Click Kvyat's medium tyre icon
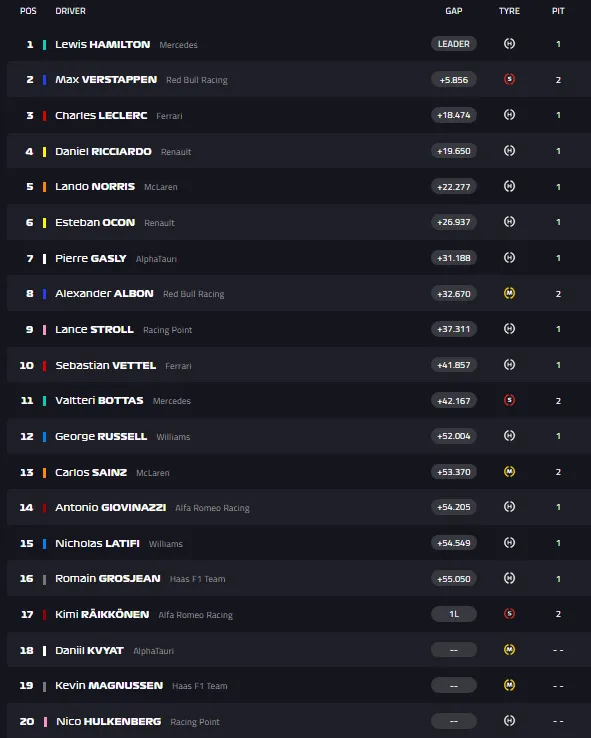This screenshot has width=591, height=738. (x=509, y=650)
